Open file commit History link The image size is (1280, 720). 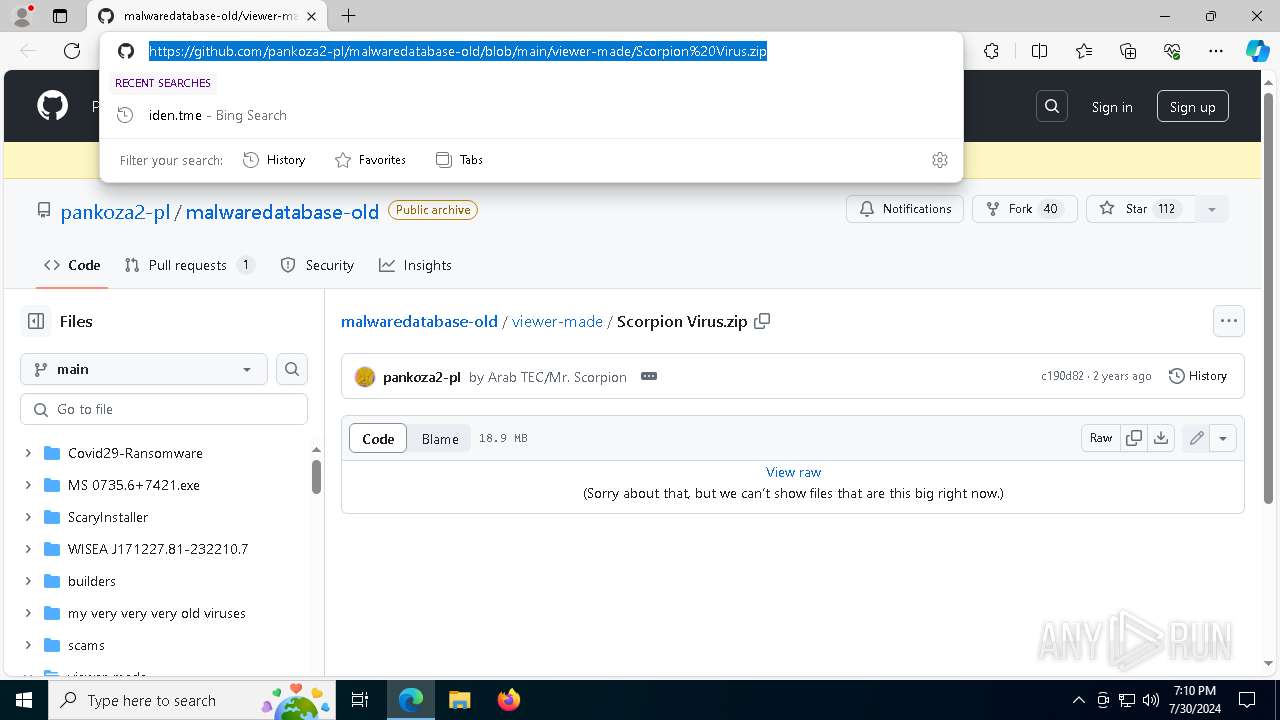pyautogui.click(x=1198, y=376)
